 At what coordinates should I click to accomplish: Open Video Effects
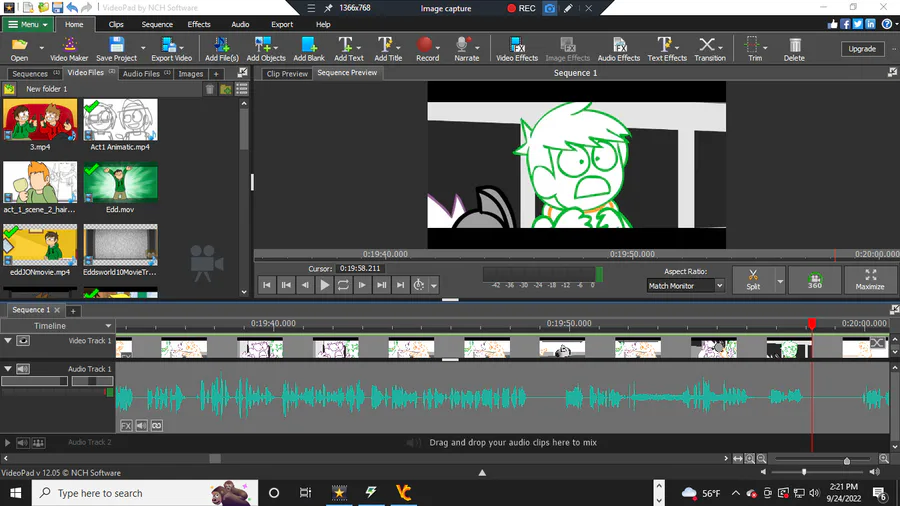pyautogui.click(x=517, y=49)
